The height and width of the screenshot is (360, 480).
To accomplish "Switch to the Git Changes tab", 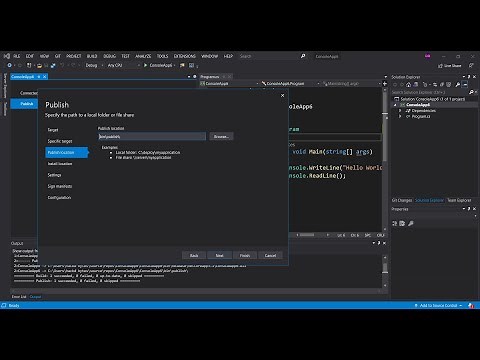I will 402,200.
